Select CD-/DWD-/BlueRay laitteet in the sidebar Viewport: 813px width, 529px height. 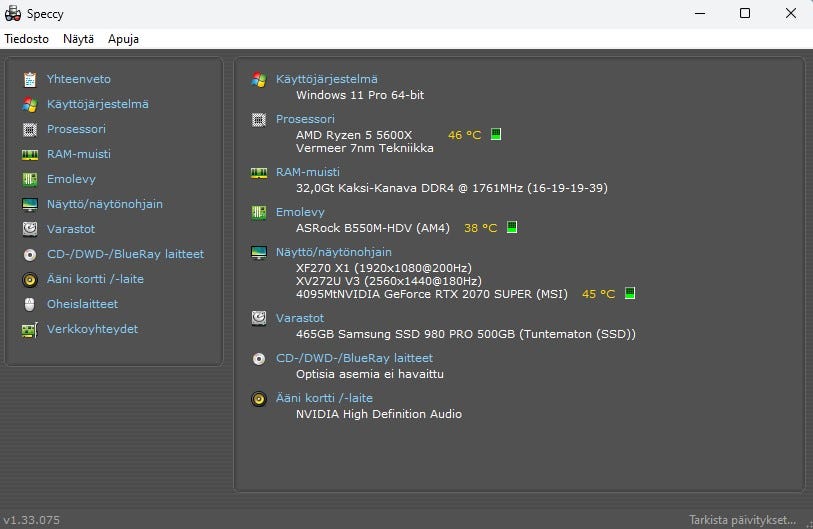point(125,254)
